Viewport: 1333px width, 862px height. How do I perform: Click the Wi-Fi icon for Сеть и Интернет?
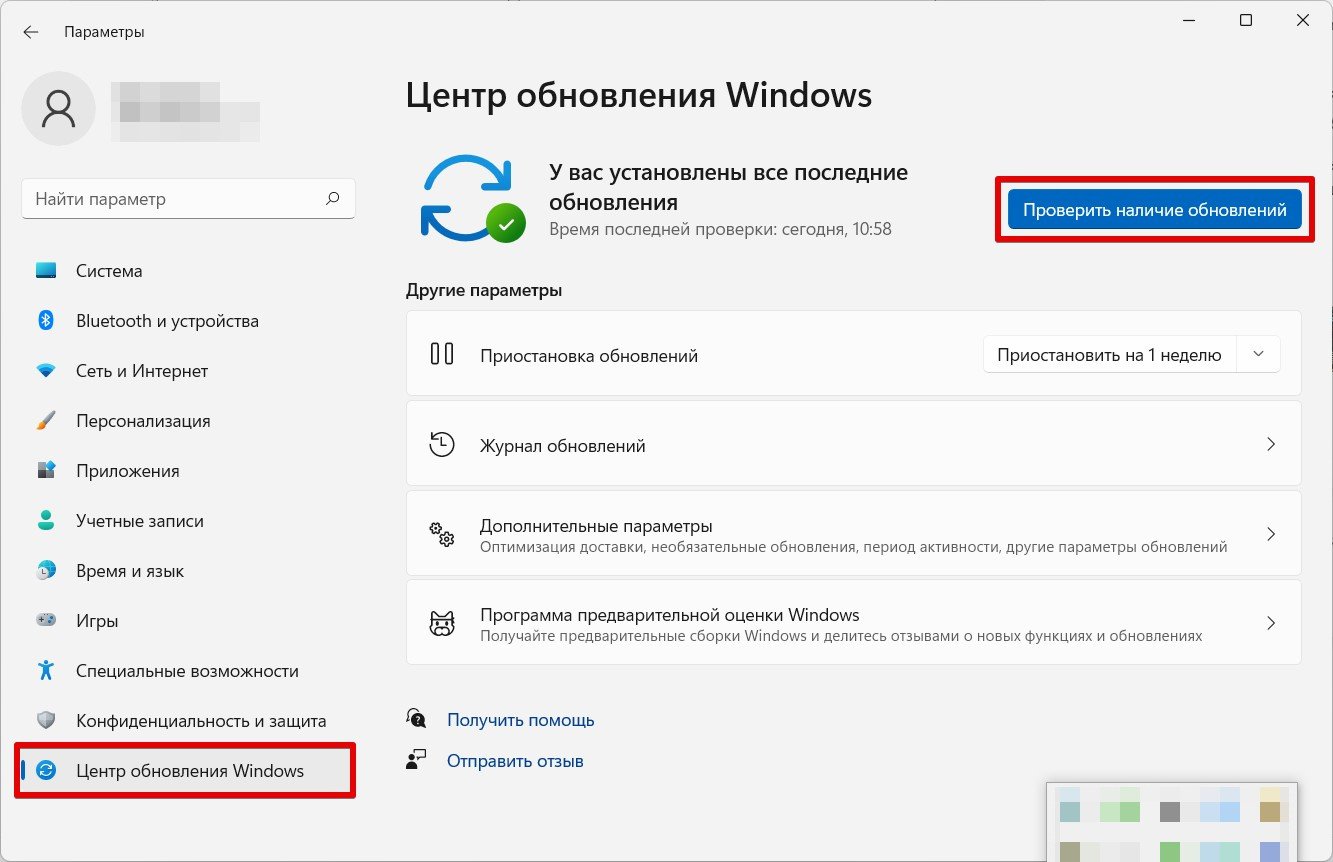pos(46,371)
